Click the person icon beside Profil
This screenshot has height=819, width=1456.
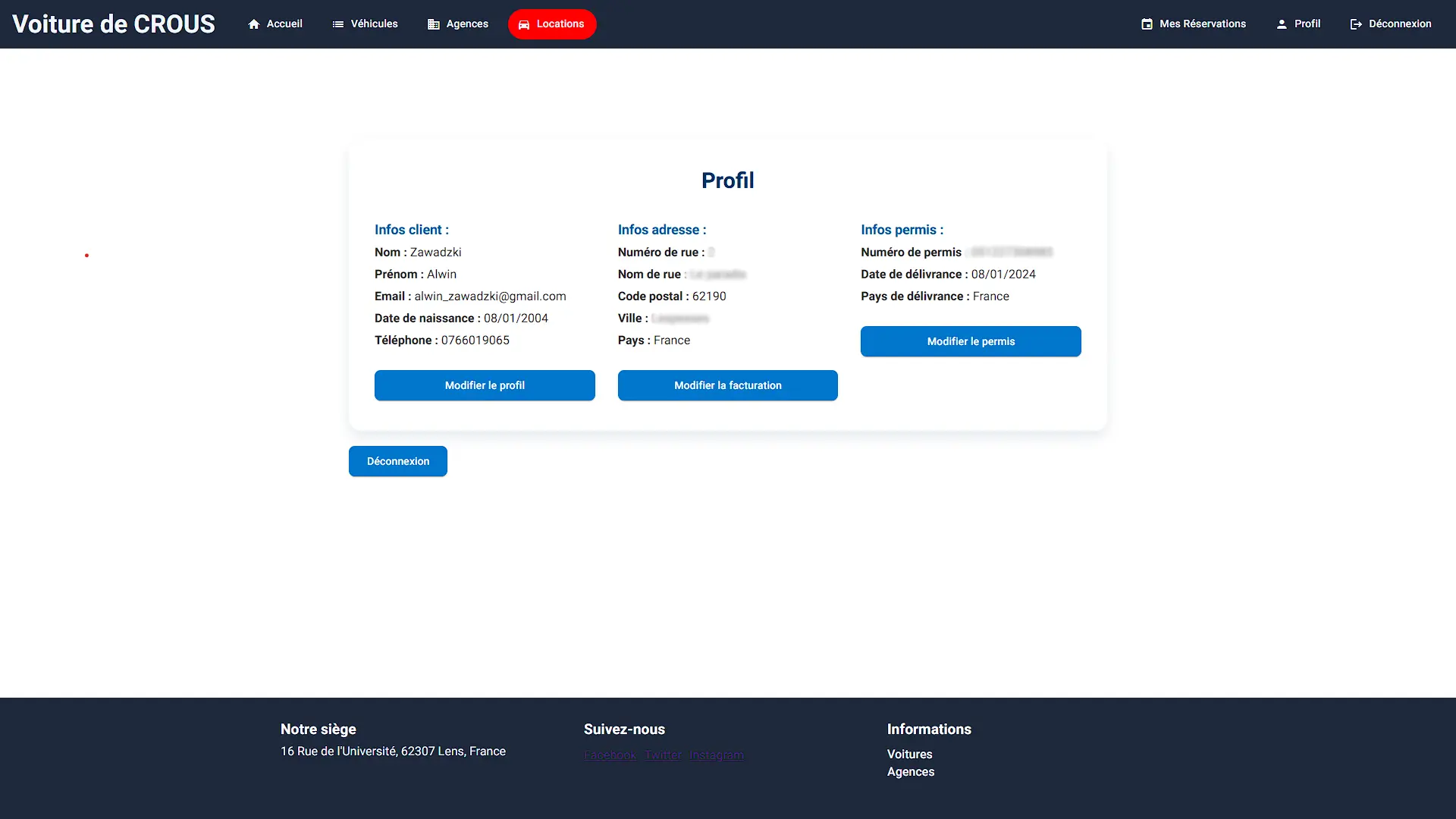(x=1282, y=24)
